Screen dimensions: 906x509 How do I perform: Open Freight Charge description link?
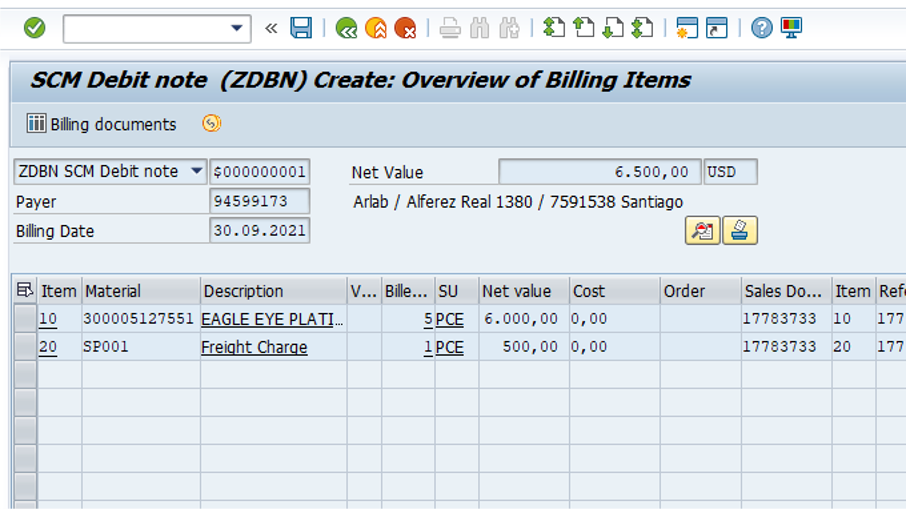254,347
